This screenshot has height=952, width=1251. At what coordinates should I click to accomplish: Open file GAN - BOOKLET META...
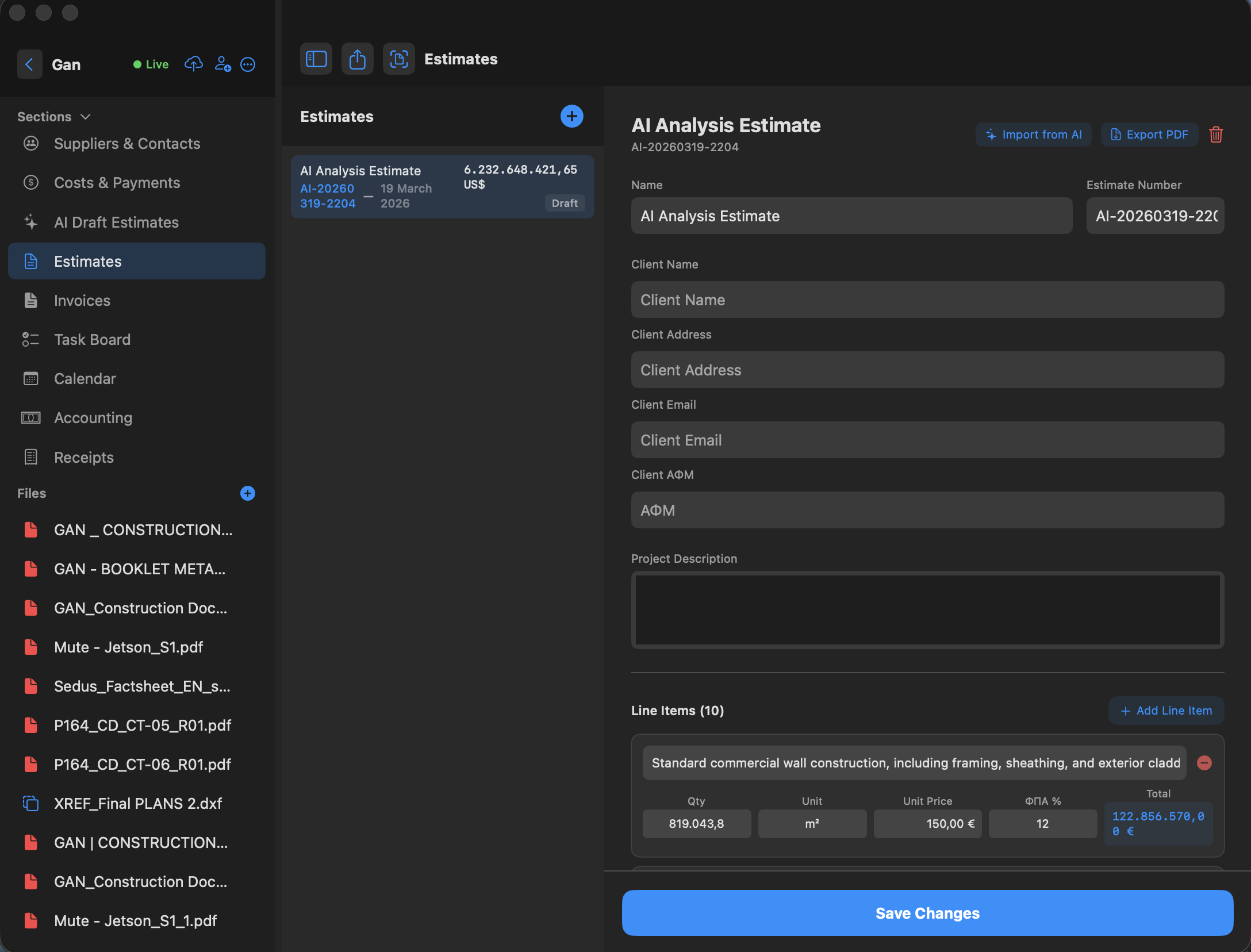[x=137, y=569]
